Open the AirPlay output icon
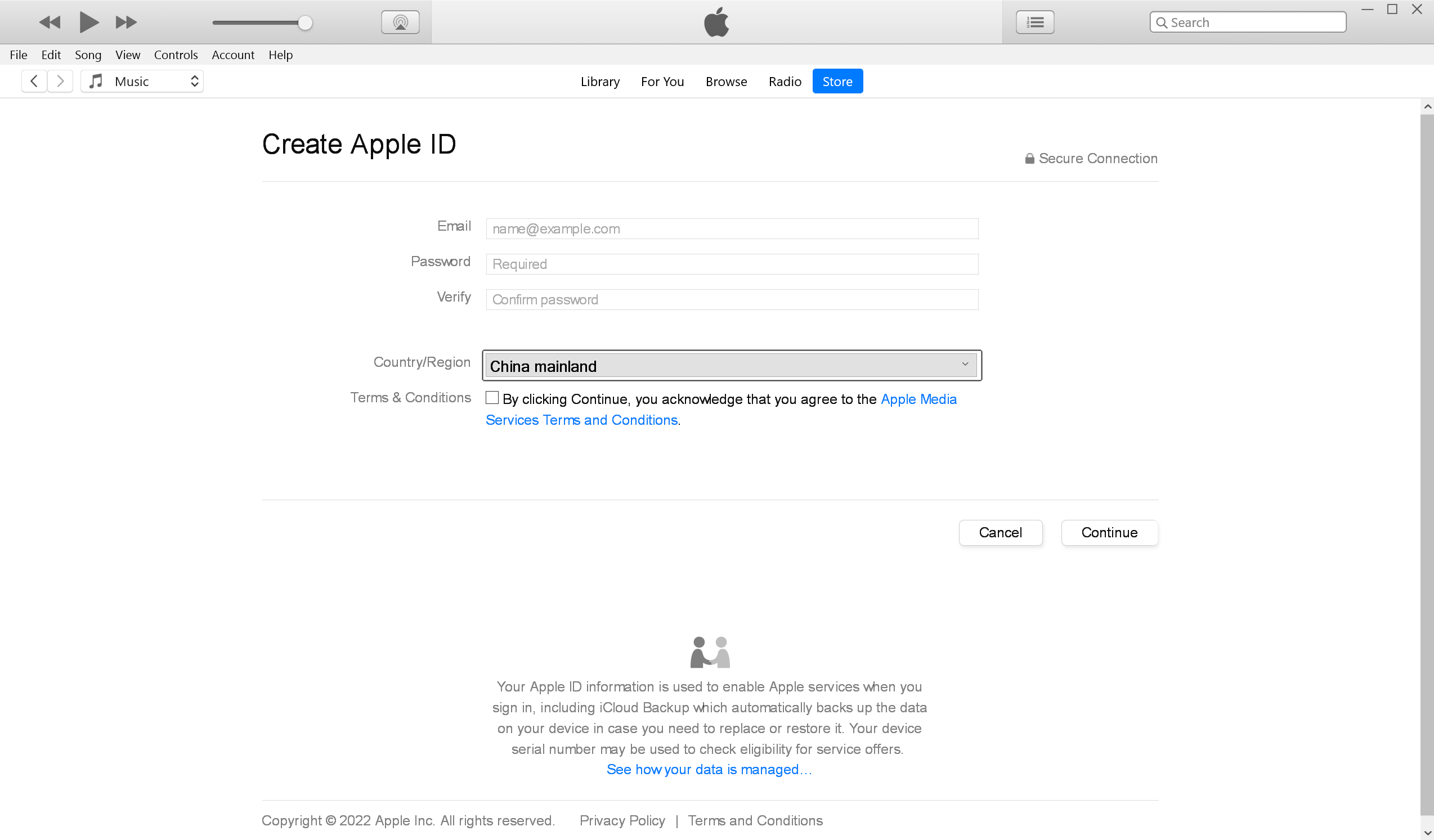 [400, 22]
